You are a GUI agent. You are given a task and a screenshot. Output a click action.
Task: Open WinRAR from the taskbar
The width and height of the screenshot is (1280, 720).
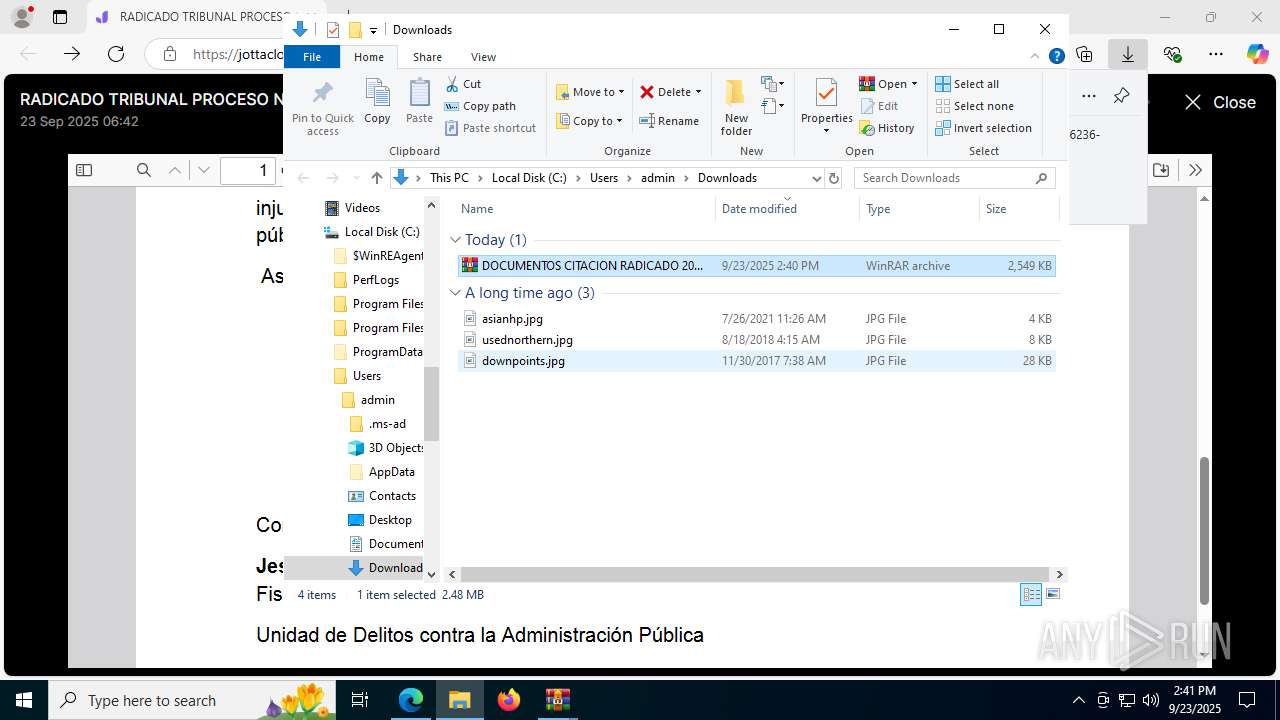point(557,700)
